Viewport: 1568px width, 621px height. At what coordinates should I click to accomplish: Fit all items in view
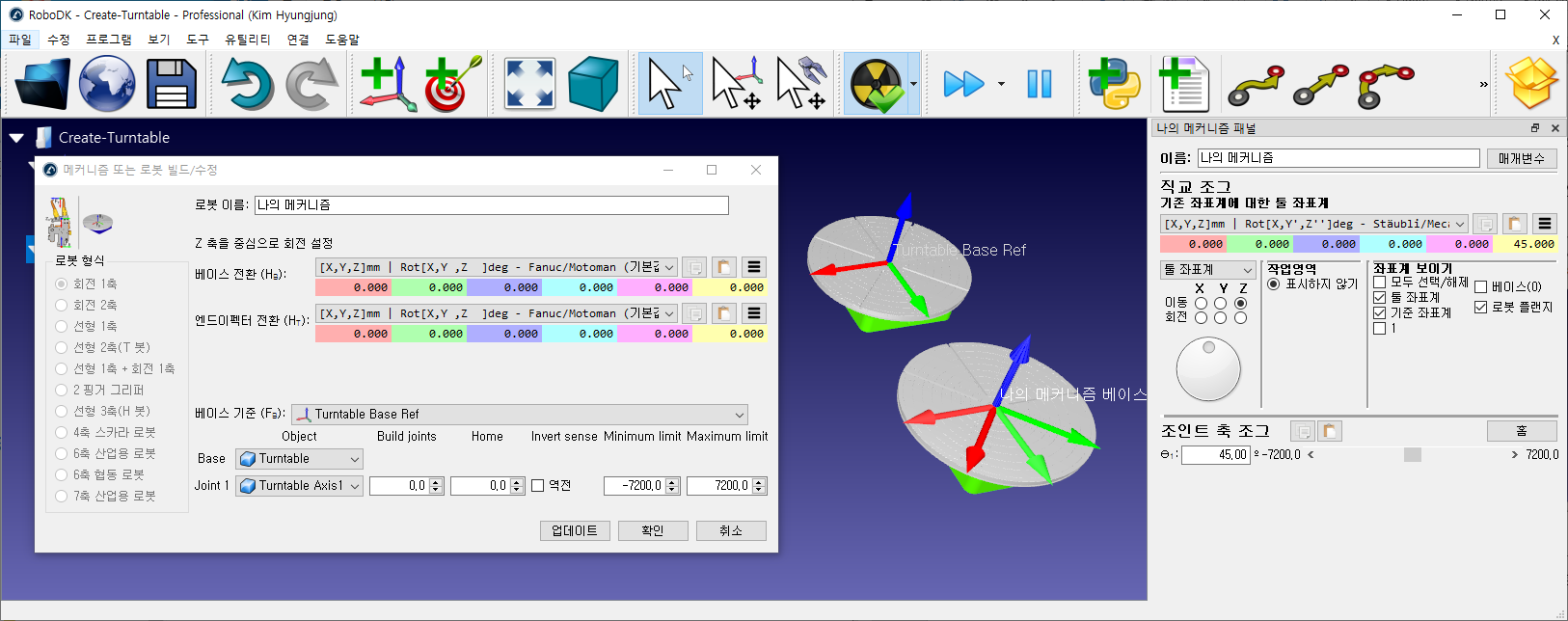[529, 84]
